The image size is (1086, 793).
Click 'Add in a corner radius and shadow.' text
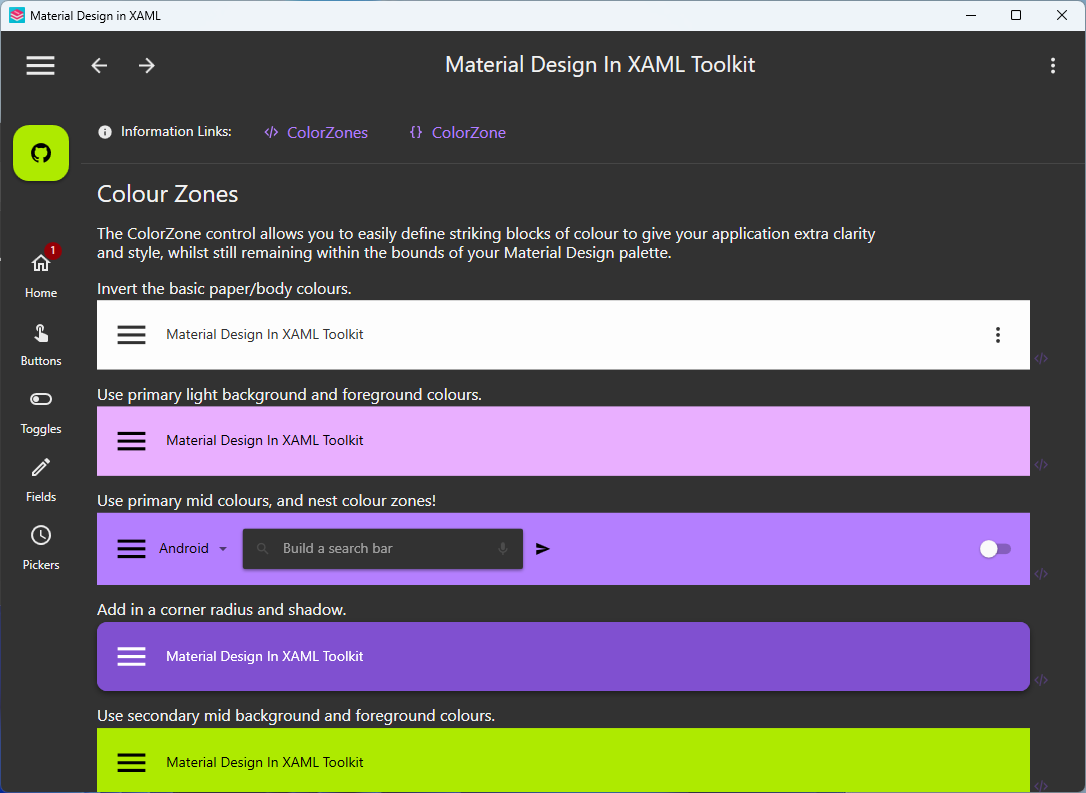pyautogui.click(x=222, y=609)
